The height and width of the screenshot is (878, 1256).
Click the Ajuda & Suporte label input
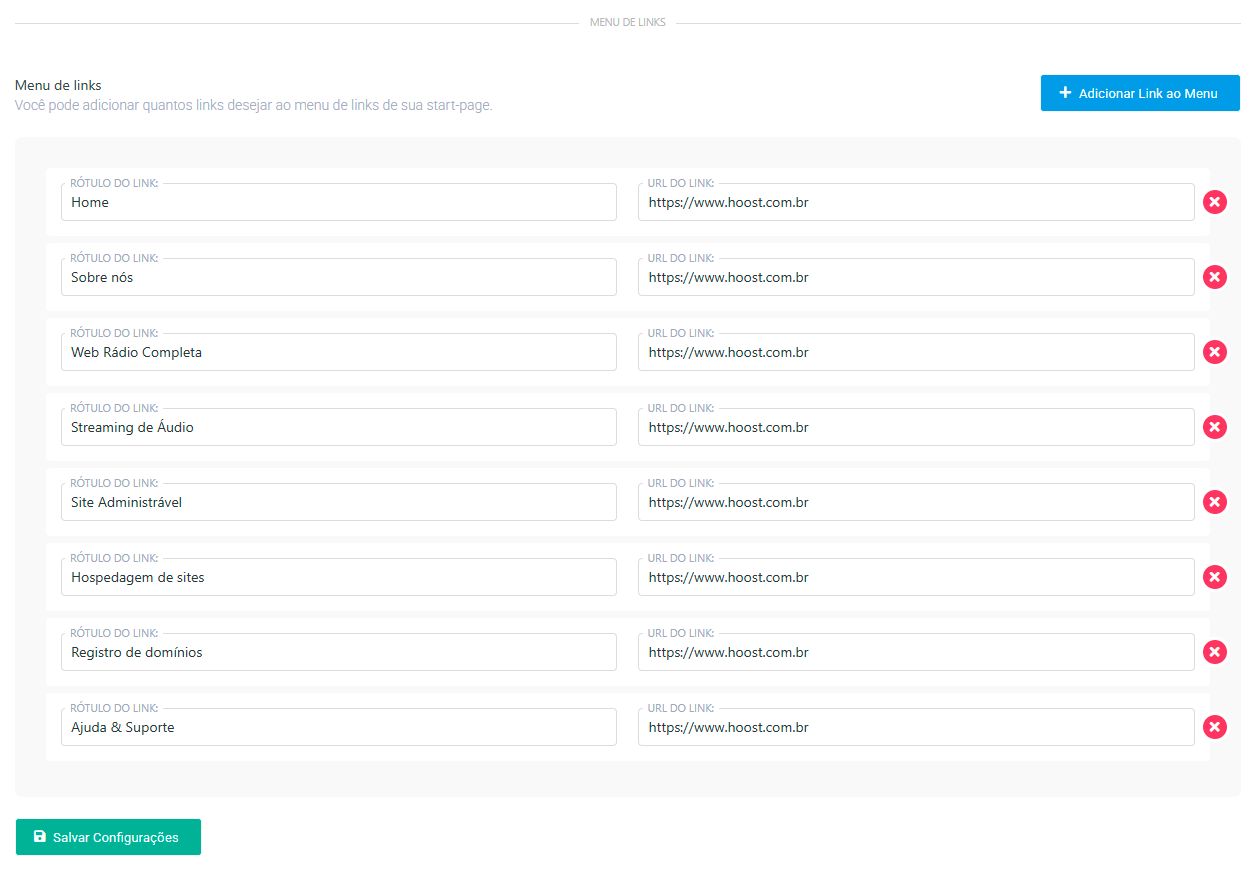tap(338, 727)
